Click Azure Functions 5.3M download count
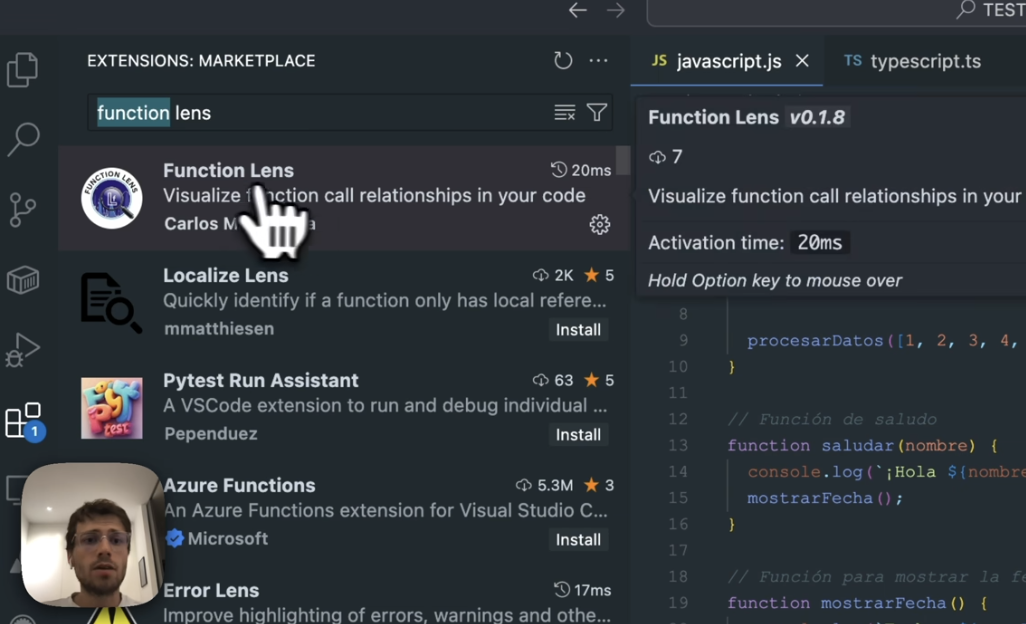Screen dimensions: 1026x624 click(x=544, y=485)
